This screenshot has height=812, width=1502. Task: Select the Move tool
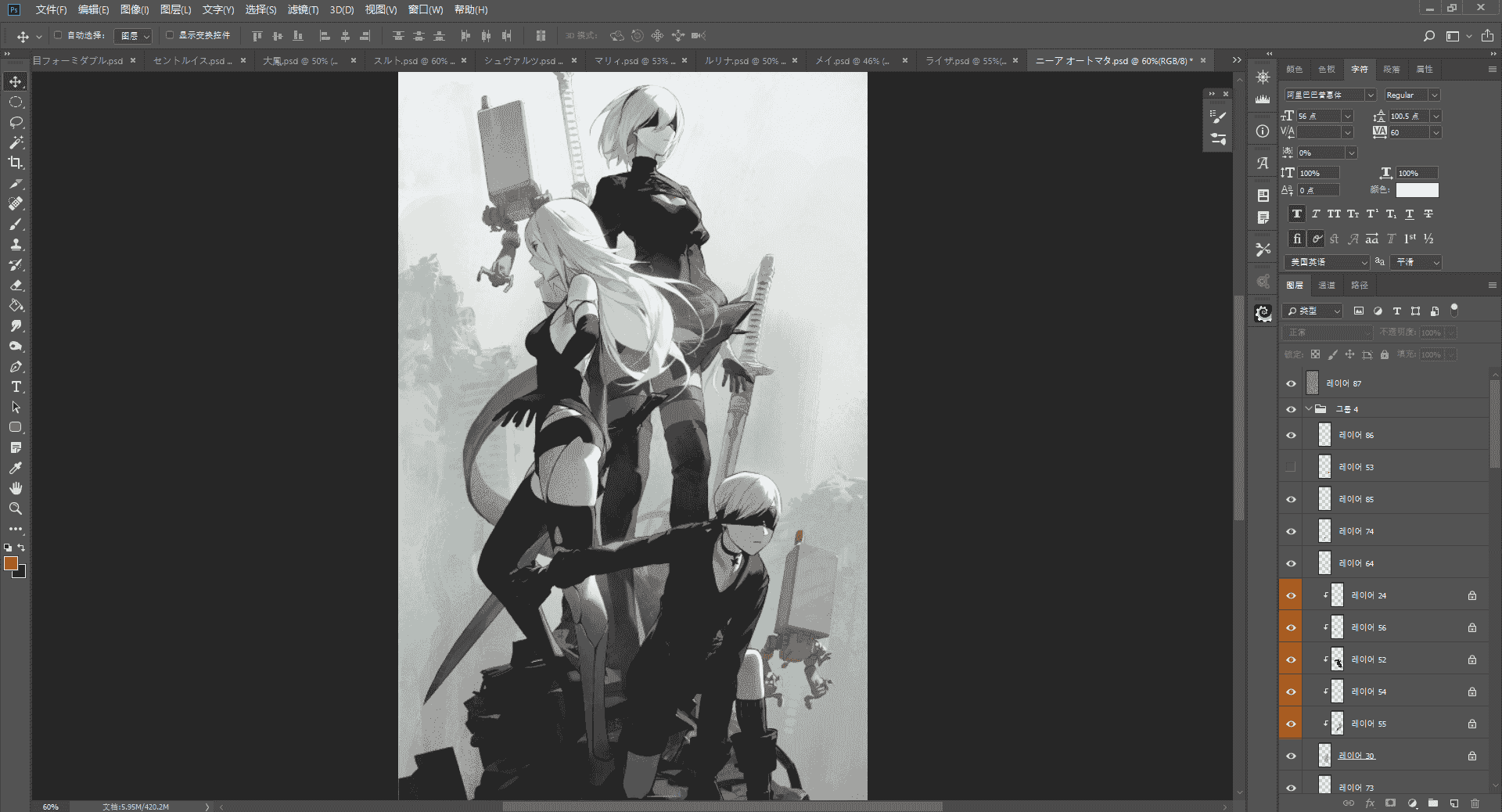tap(16, 82)
